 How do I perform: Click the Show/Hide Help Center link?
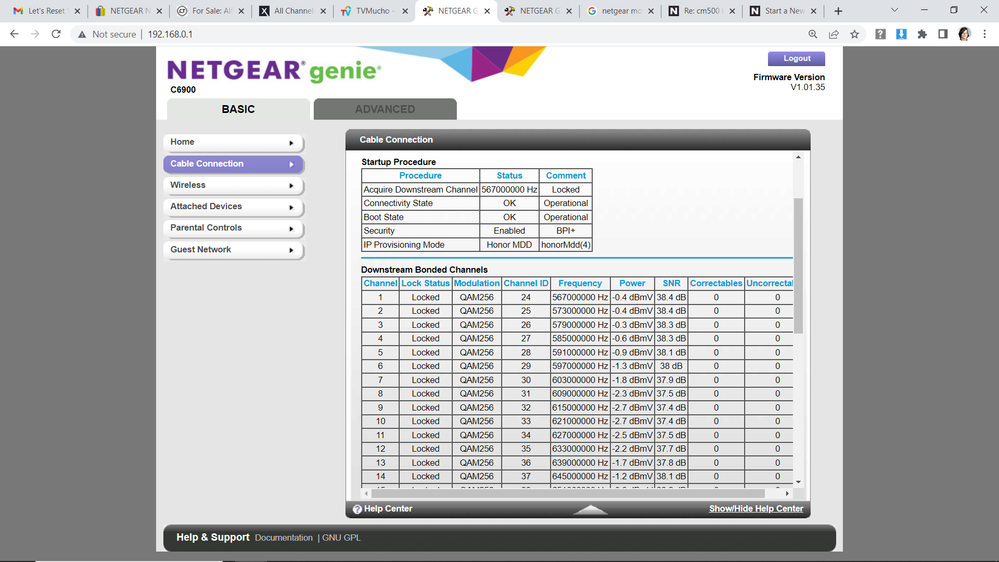tap(755, 509)
